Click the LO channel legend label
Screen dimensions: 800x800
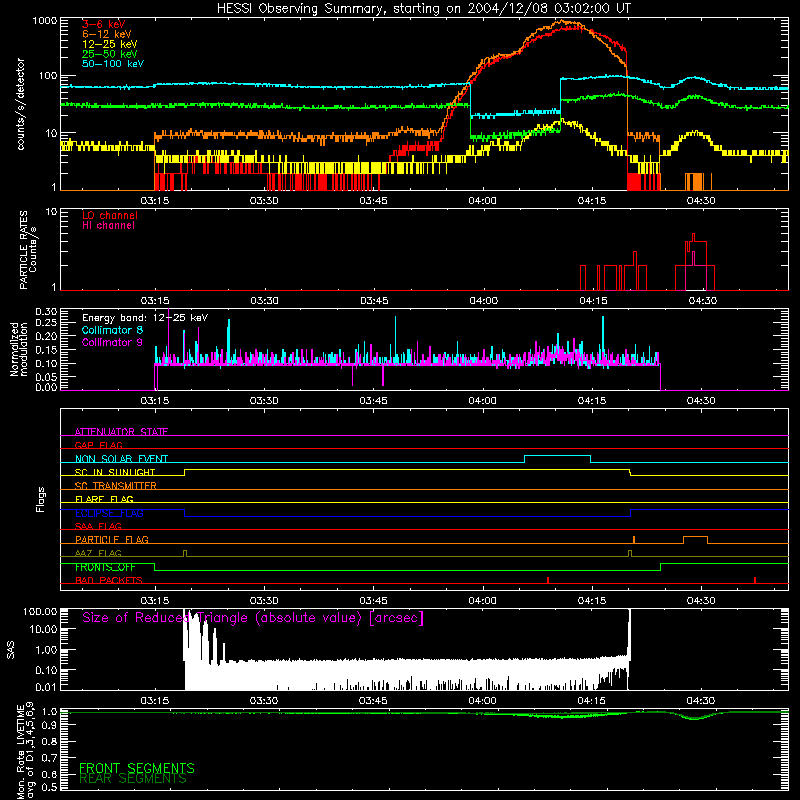click(110, 215)
